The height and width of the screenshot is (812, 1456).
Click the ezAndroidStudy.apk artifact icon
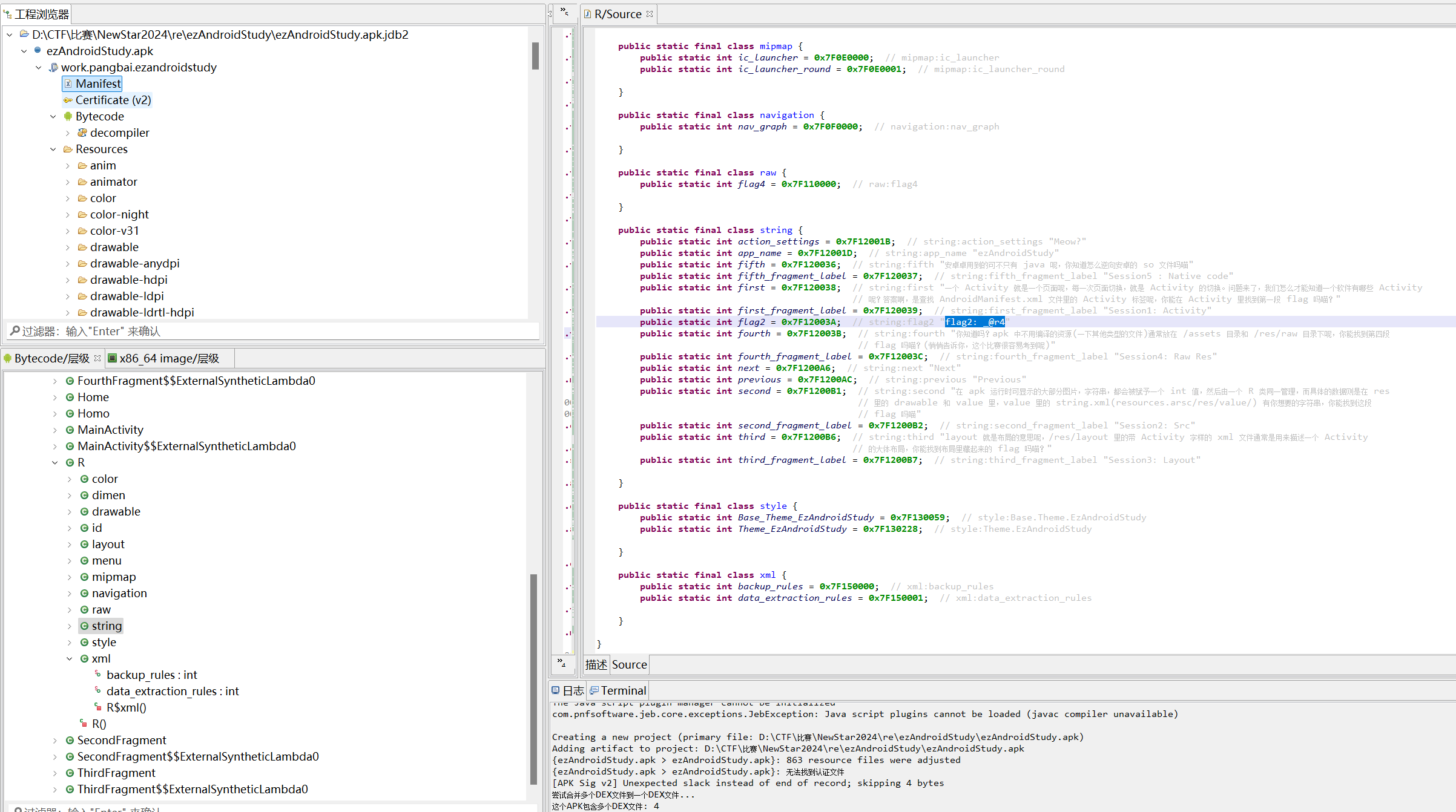coord(38,51)
